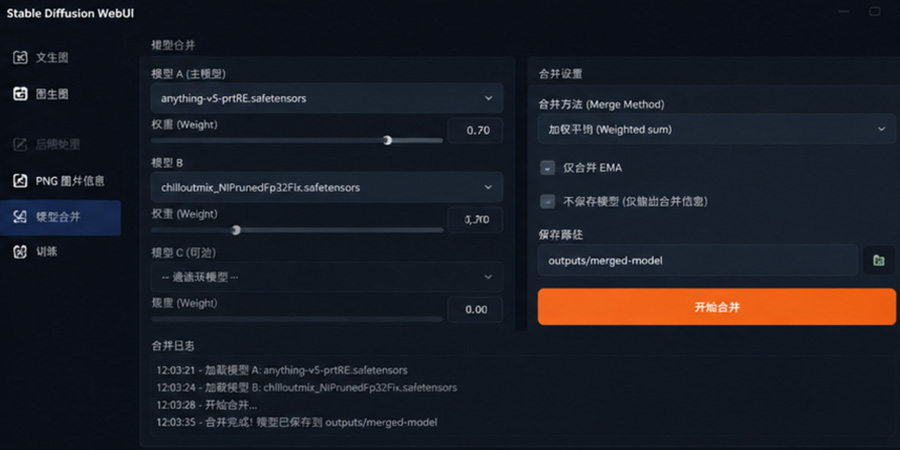Click the folder icon beside 保存路径
900x450 pixels.
(x=879, y=261)
